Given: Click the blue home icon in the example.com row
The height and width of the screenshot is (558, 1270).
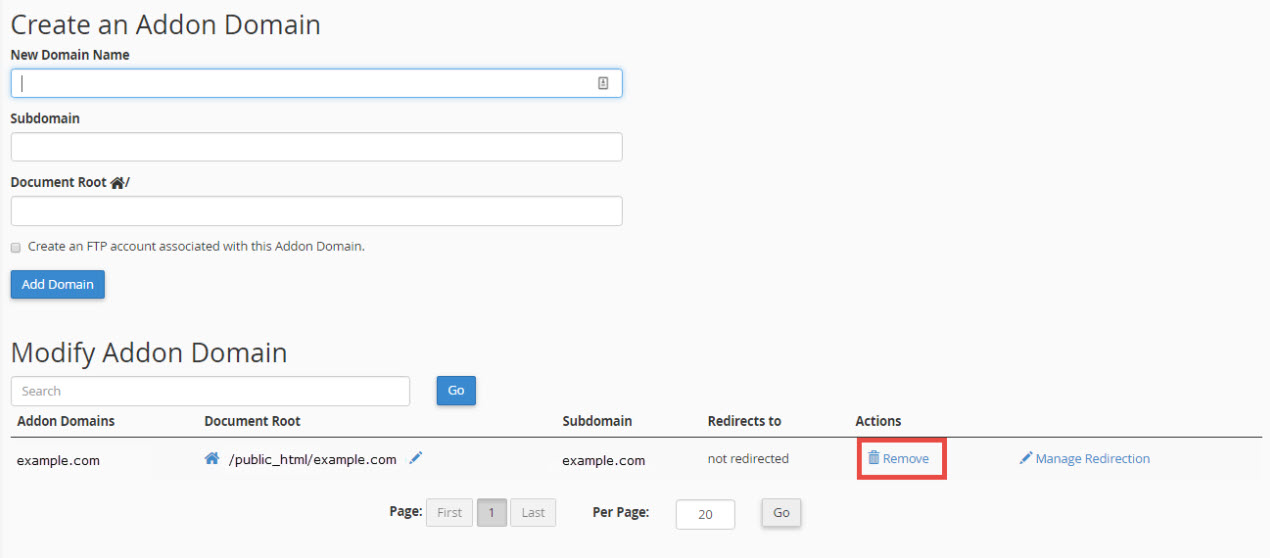Looking at the screenshot, I should pyautogui.click(x=211, y=458).
